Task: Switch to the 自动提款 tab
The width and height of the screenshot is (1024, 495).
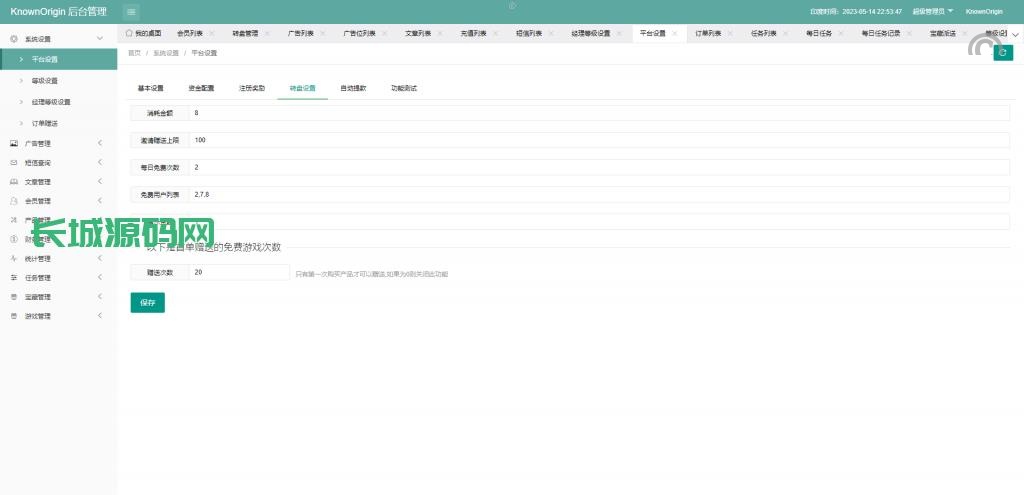Action: 353,88
